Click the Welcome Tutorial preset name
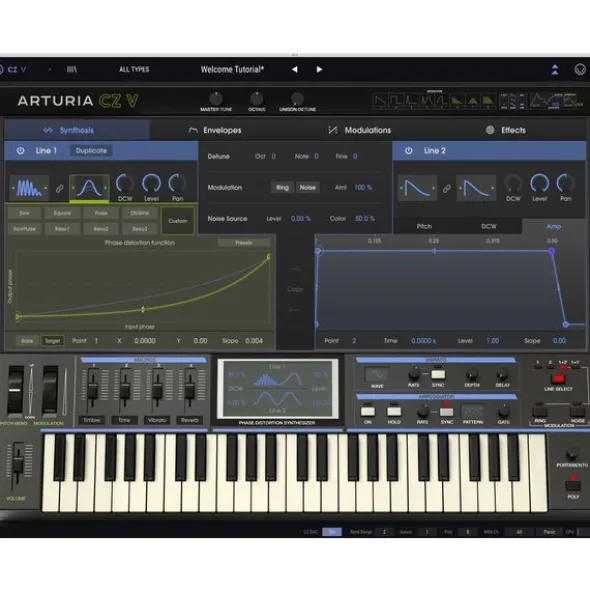 (x=232, y=69)
